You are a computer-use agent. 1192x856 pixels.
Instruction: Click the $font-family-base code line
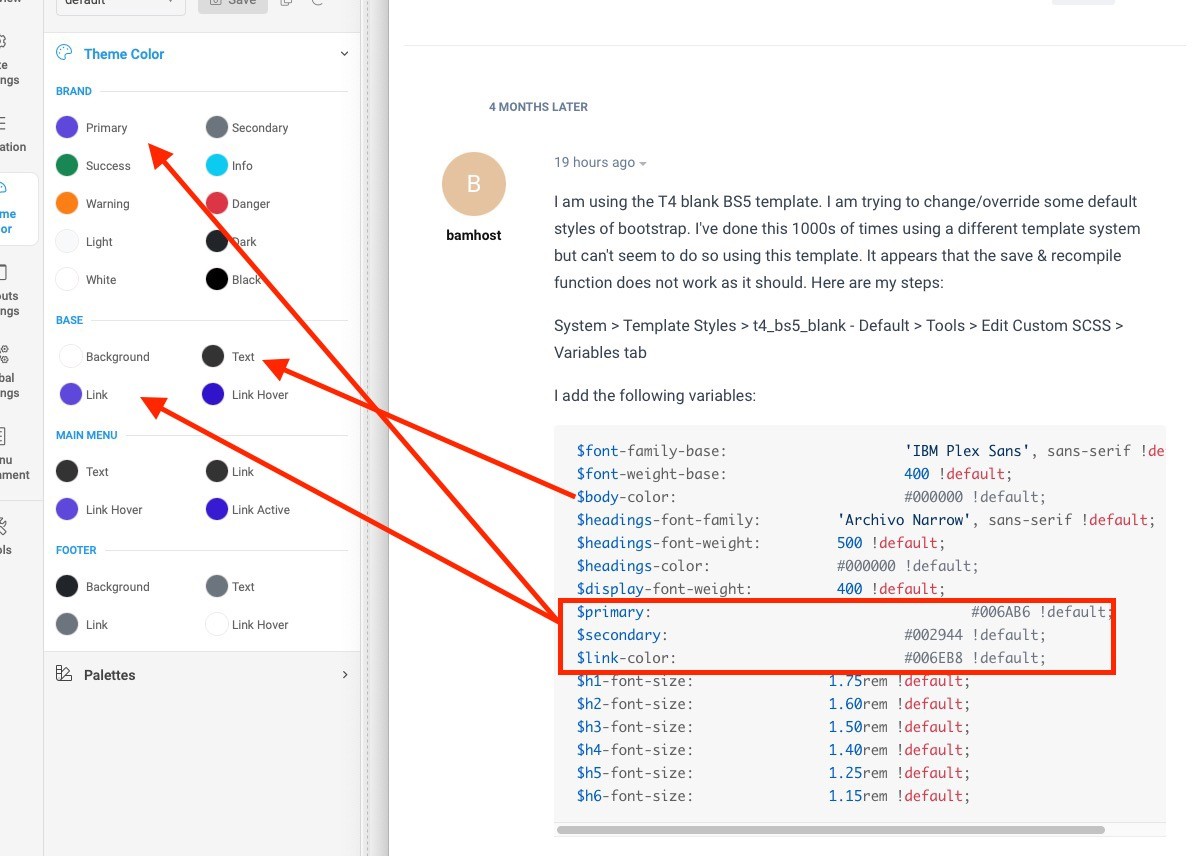pyautogui.click(x=870, y=451)
